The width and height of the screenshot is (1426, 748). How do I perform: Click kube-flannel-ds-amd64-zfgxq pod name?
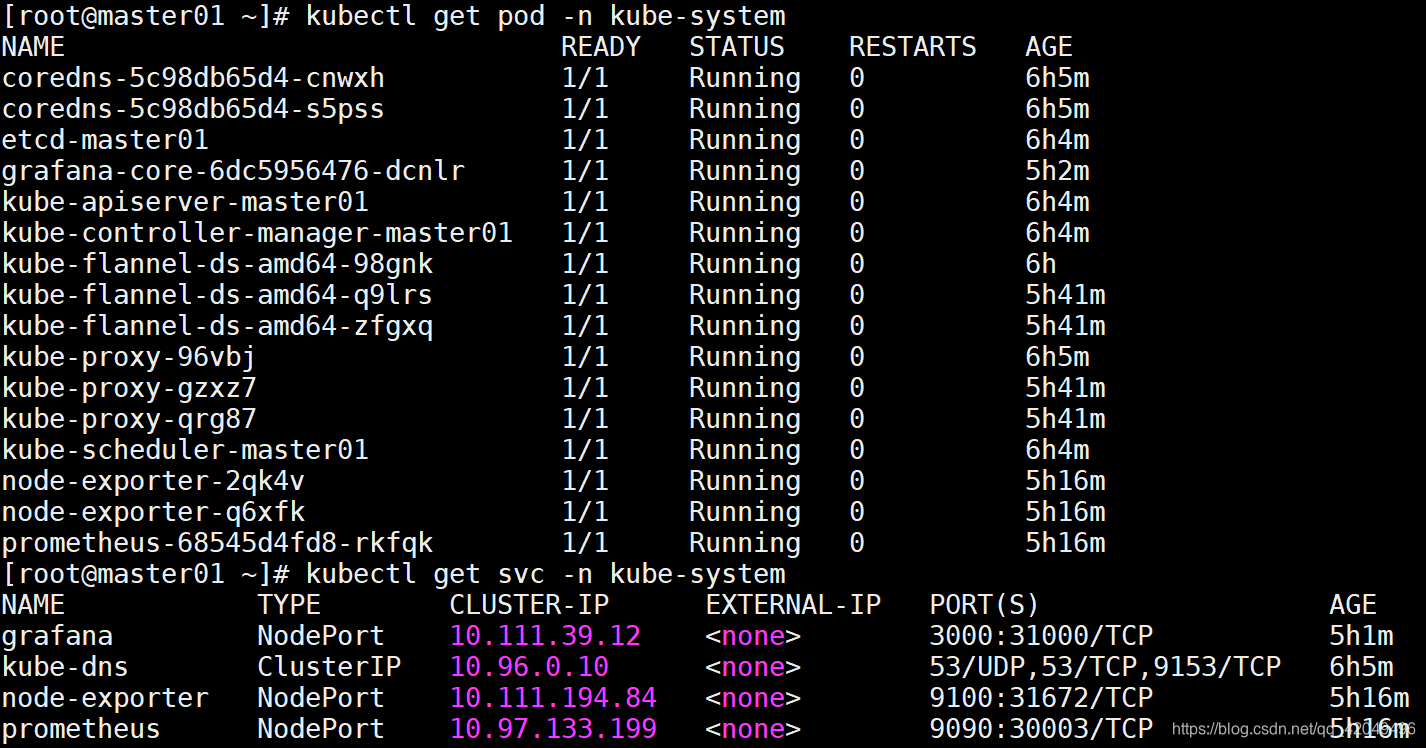217,327
